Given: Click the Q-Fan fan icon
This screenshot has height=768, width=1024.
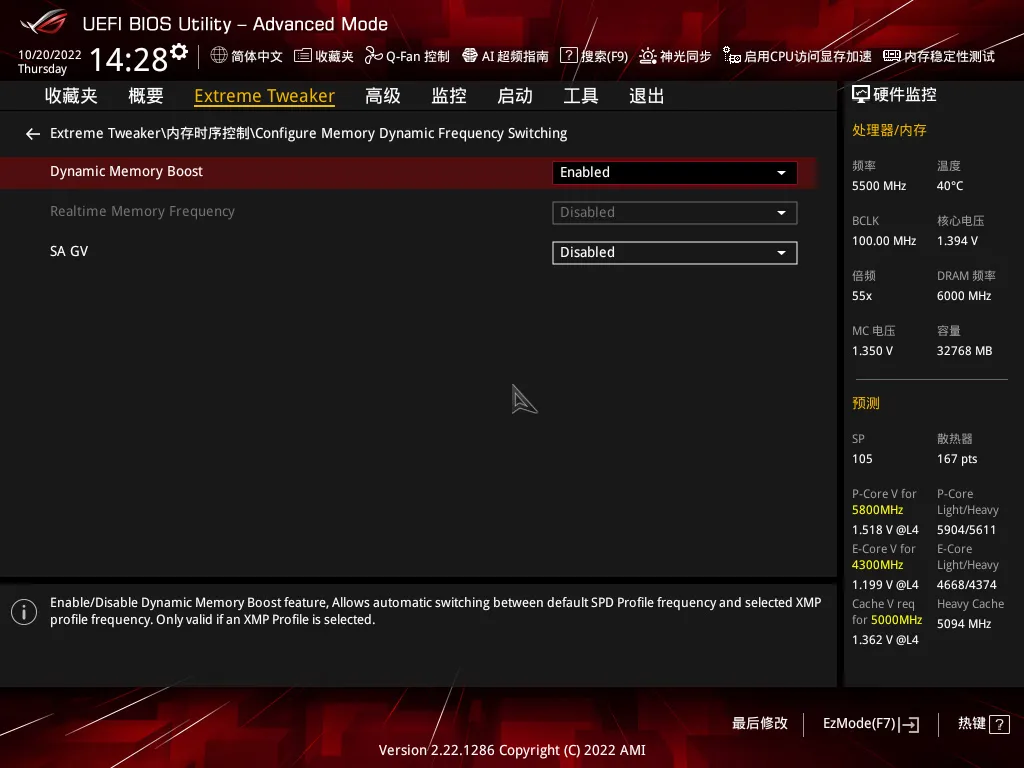Looking at the screenshot, I should point(374,56).
